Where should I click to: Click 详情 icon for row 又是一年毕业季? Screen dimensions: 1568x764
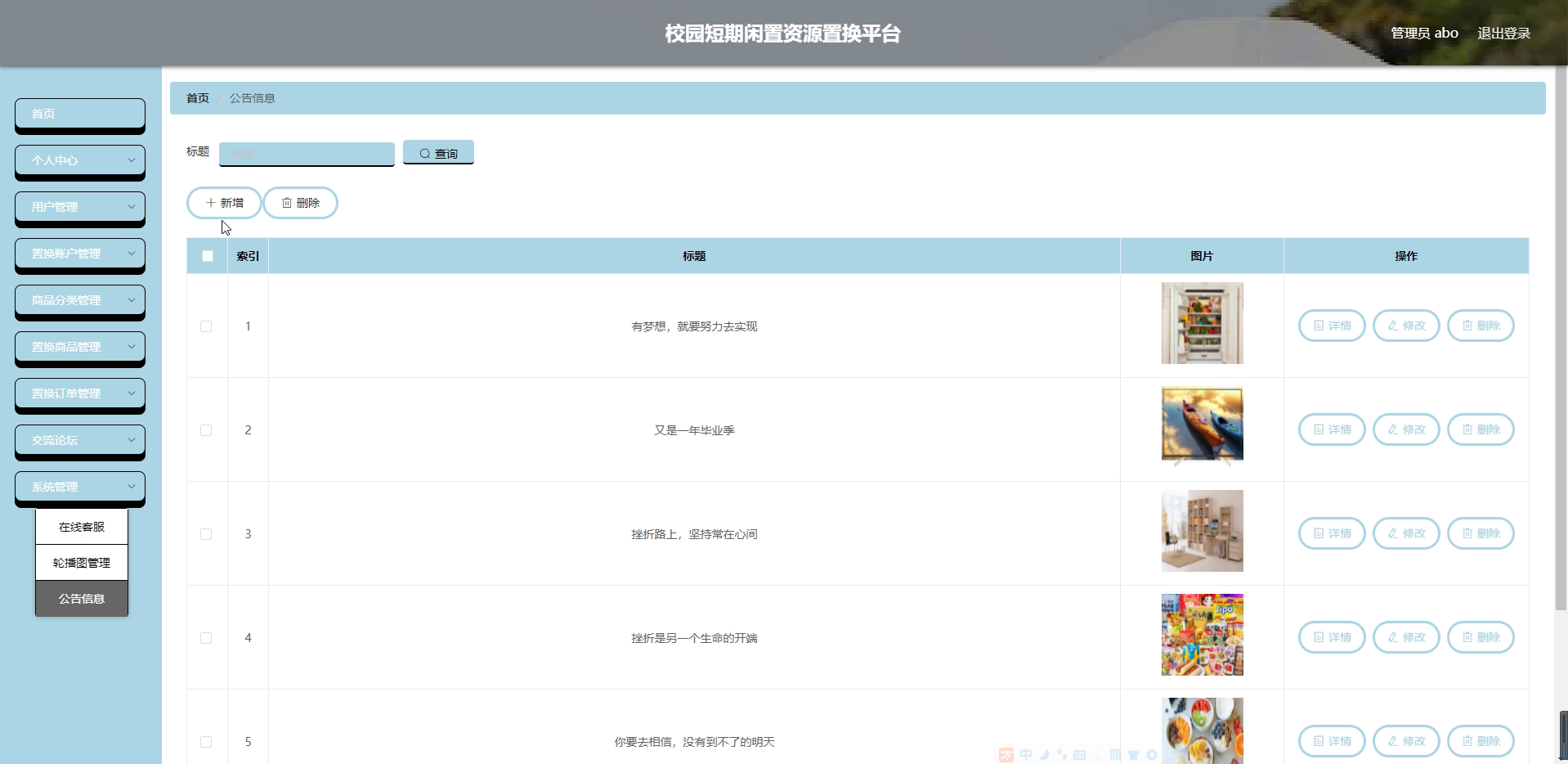1318,429
